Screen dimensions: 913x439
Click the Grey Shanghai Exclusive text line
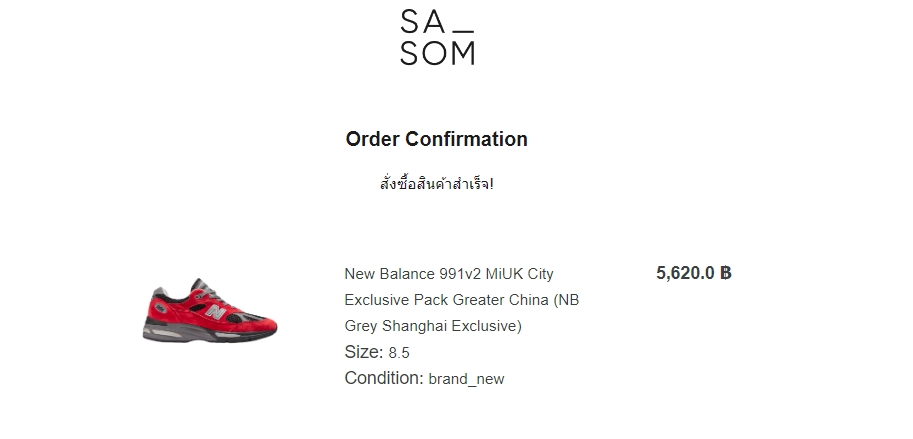[x=433, y=326]
